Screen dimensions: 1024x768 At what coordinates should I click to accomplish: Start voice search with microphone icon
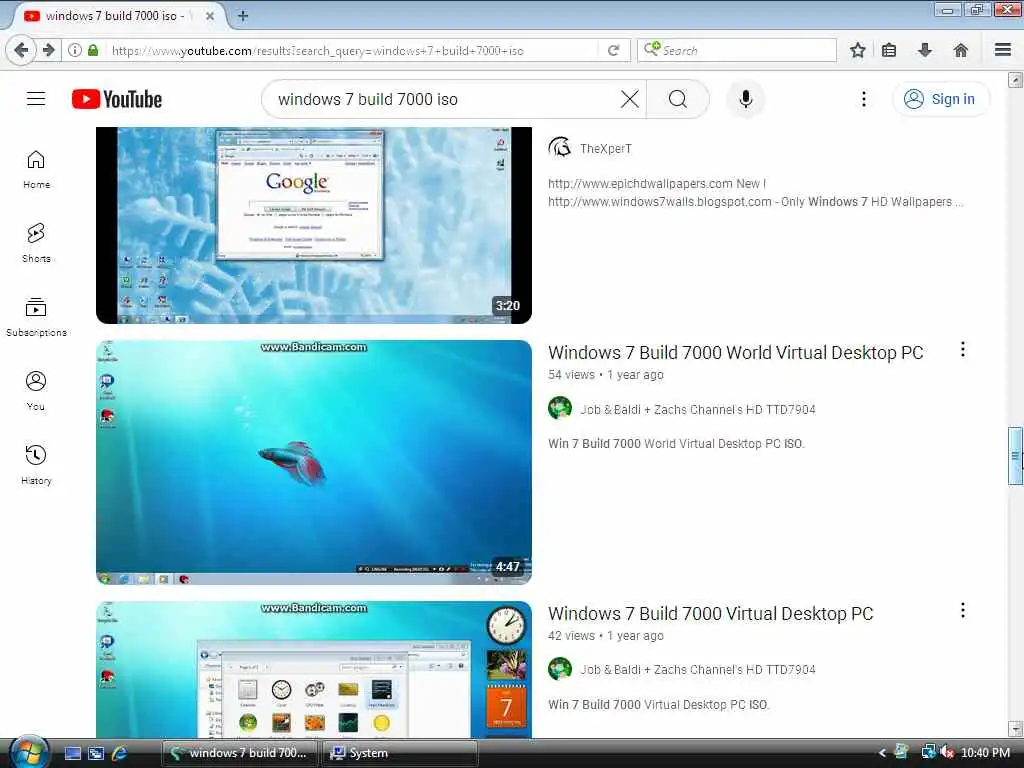pos(745,99)
